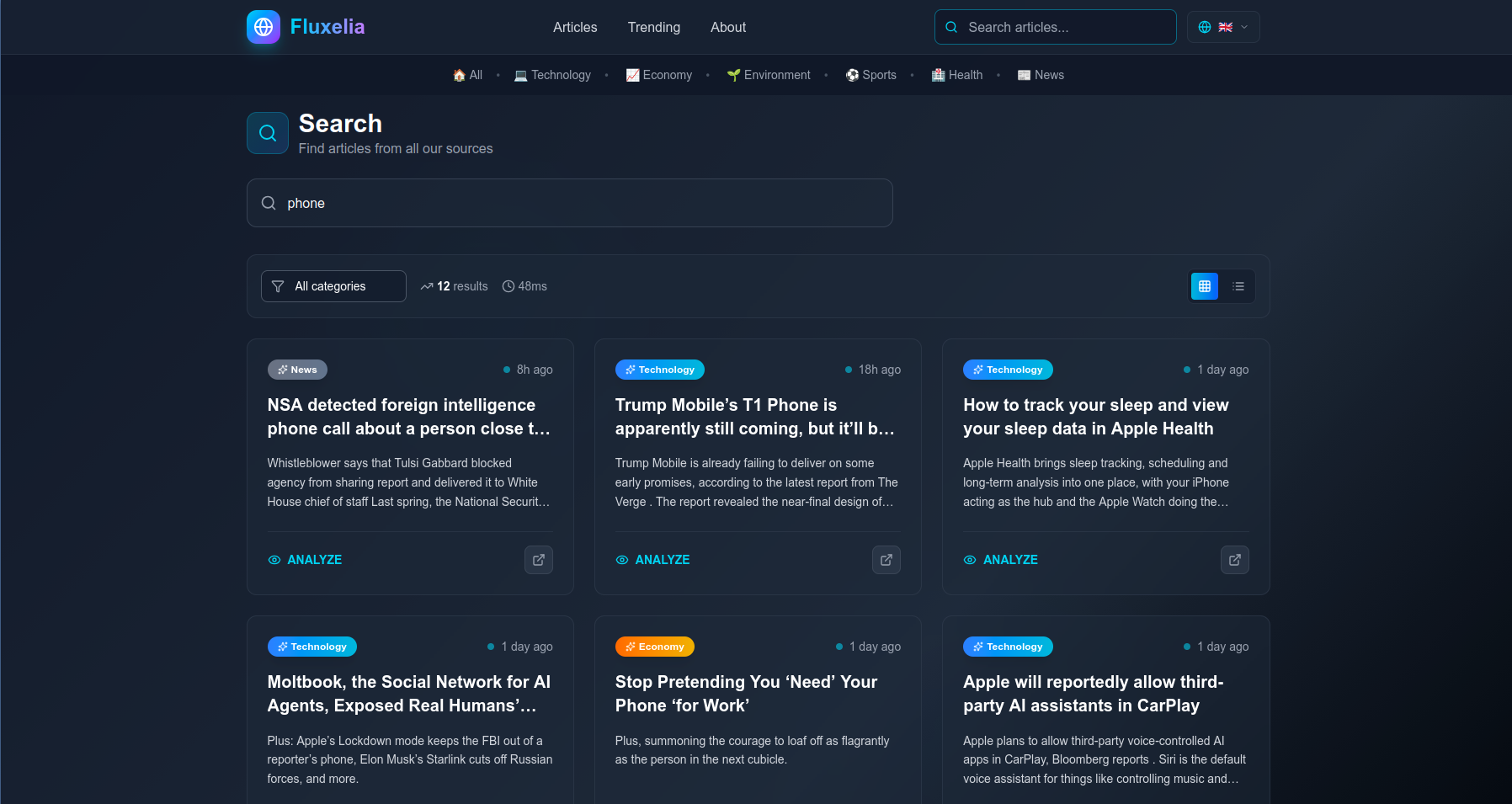This screenshot has height=804, width=1512.
Task: Select the search magnifier icon in the search bar
Action: click(x=951, y=27)
